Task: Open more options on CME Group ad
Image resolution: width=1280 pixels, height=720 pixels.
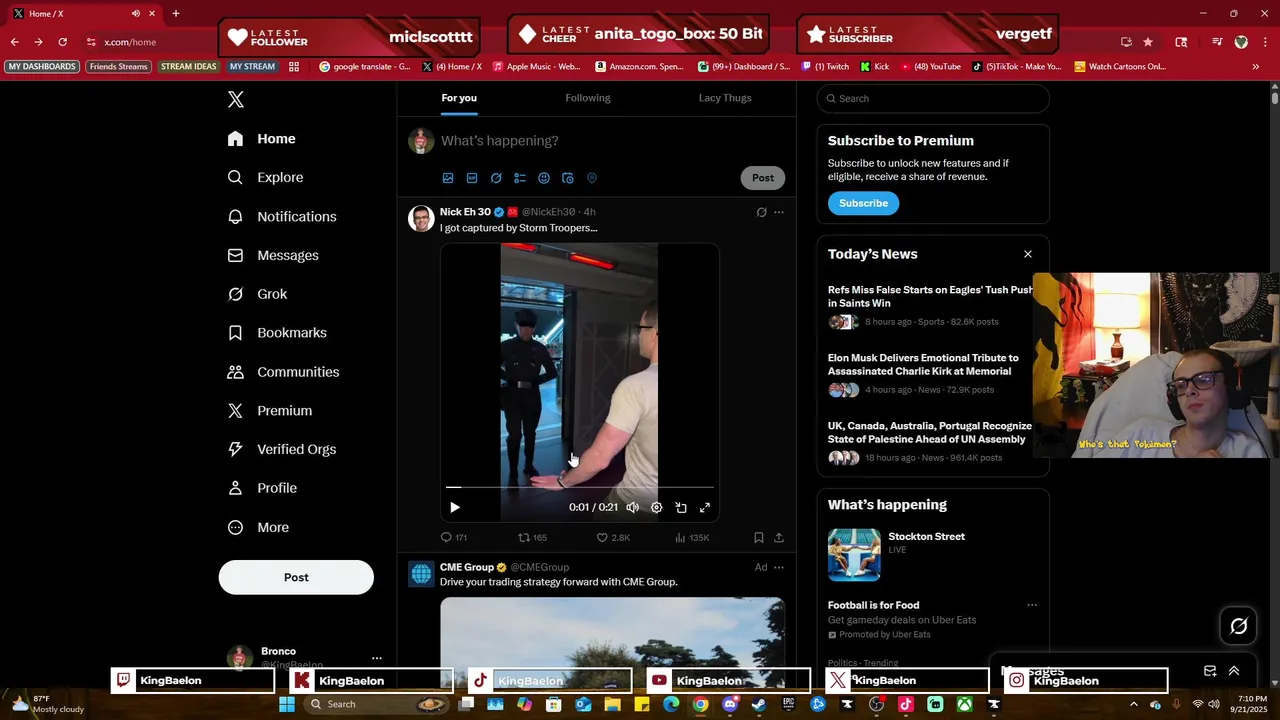Action: click(x=779, y=568)
